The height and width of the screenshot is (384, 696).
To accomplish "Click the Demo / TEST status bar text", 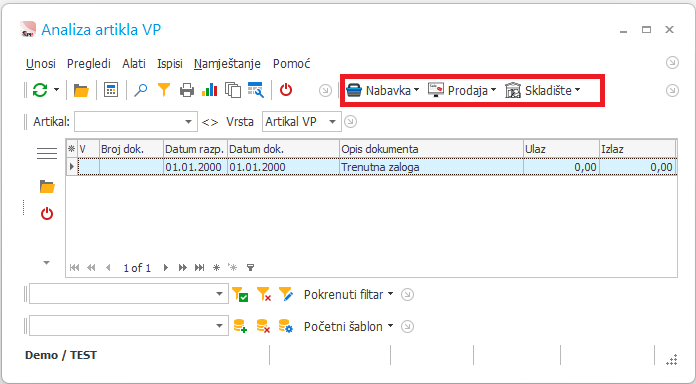I will [61, 355].
